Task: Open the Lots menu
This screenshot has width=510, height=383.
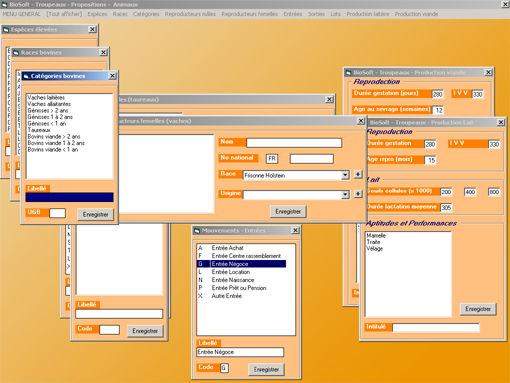Action: [x=335, y=14]
